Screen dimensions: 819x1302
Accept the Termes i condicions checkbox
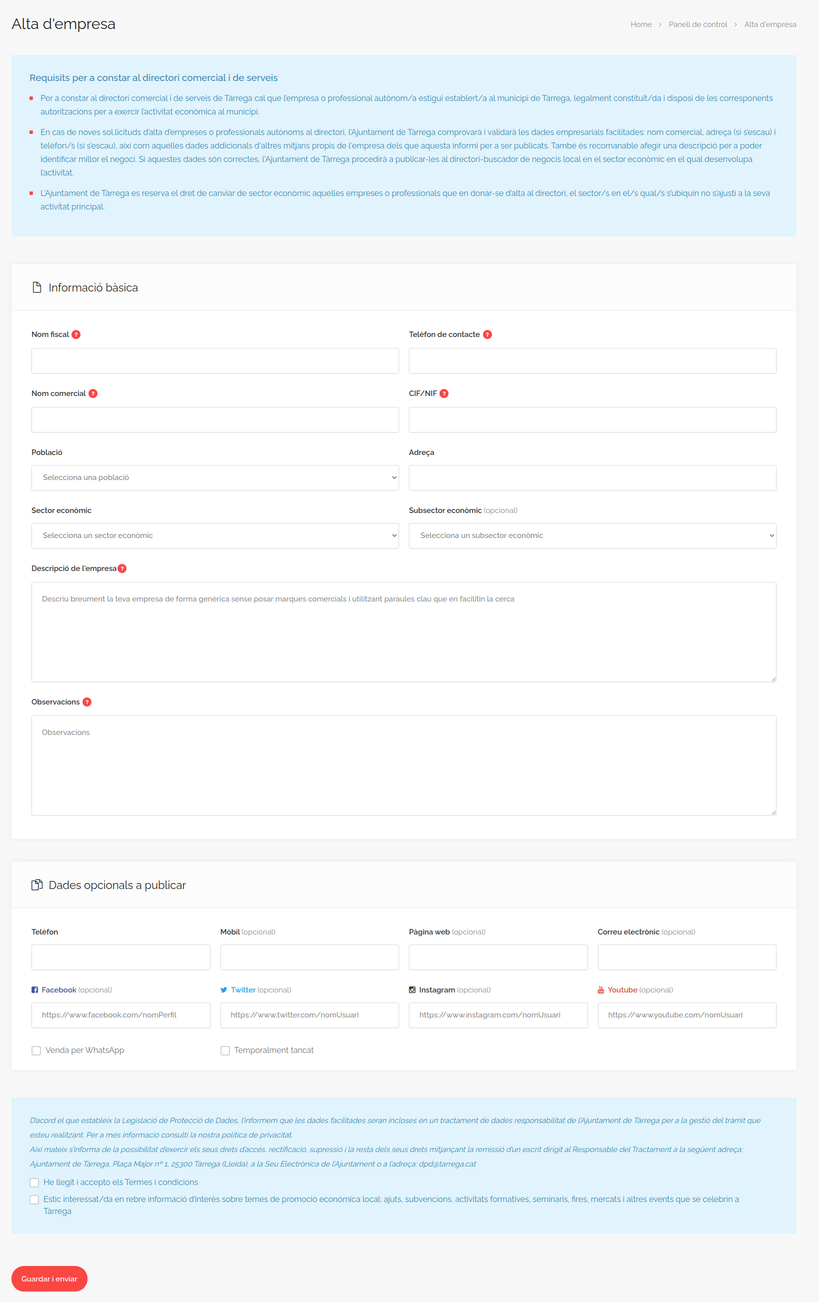pyautogui.click(x=34, y=1183)
